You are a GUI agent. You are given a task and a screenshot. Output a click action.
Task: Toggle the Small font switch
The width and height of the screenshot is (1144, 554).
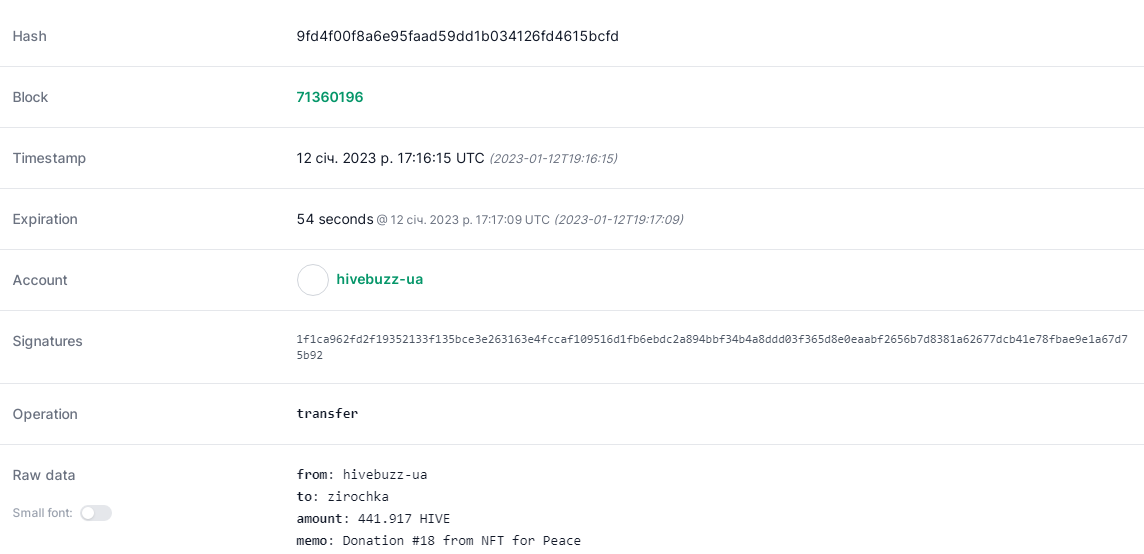click(x=96, y=513)
